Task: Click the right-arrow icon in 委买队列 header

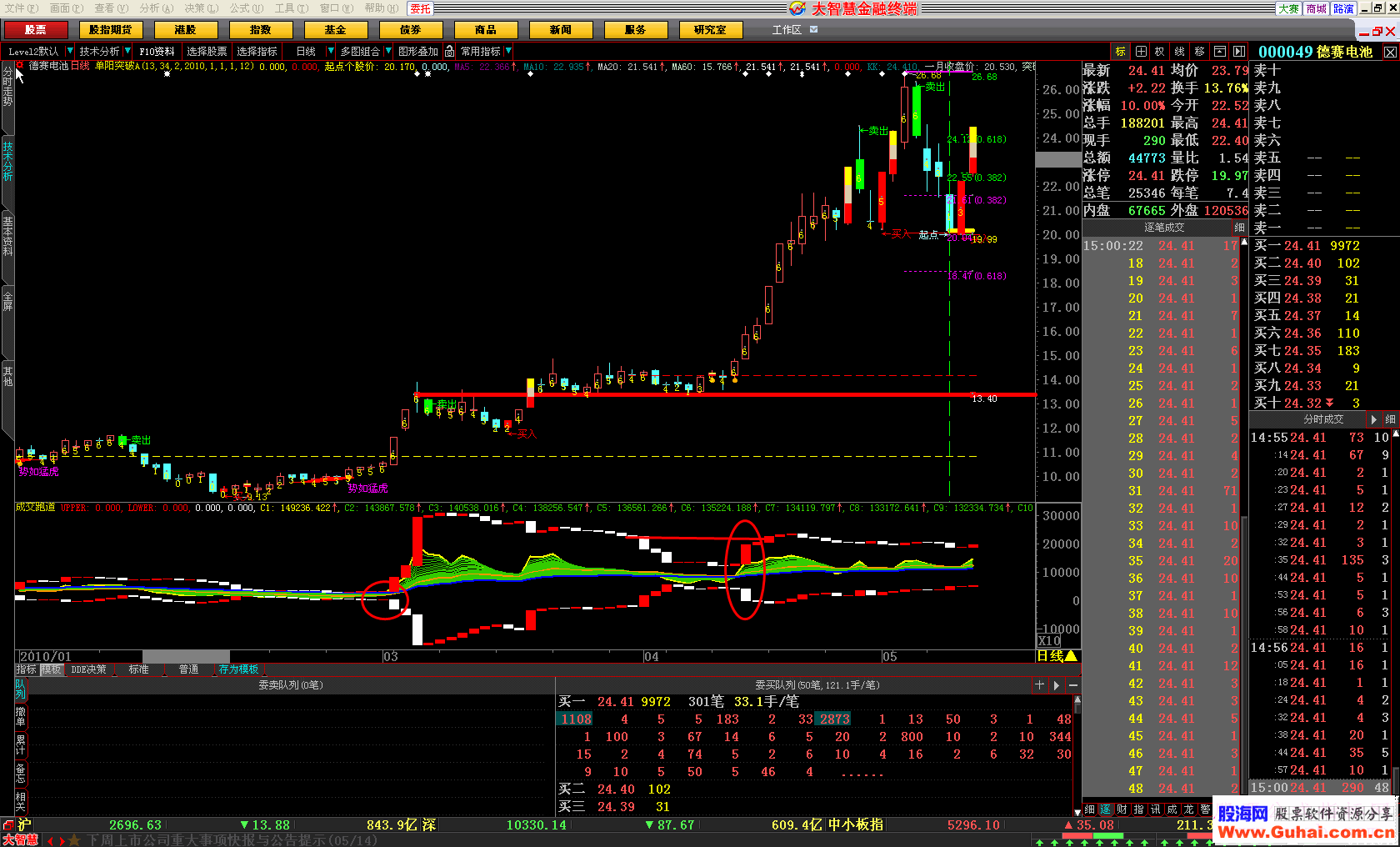Action: (x=1057, y=684)
